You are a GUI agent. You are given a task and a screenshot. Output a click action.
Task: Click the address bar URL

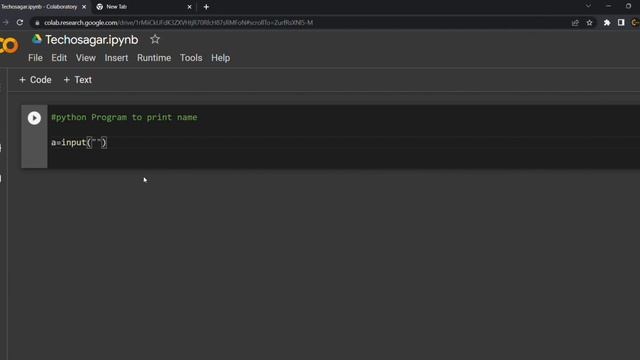pos(179,23)
